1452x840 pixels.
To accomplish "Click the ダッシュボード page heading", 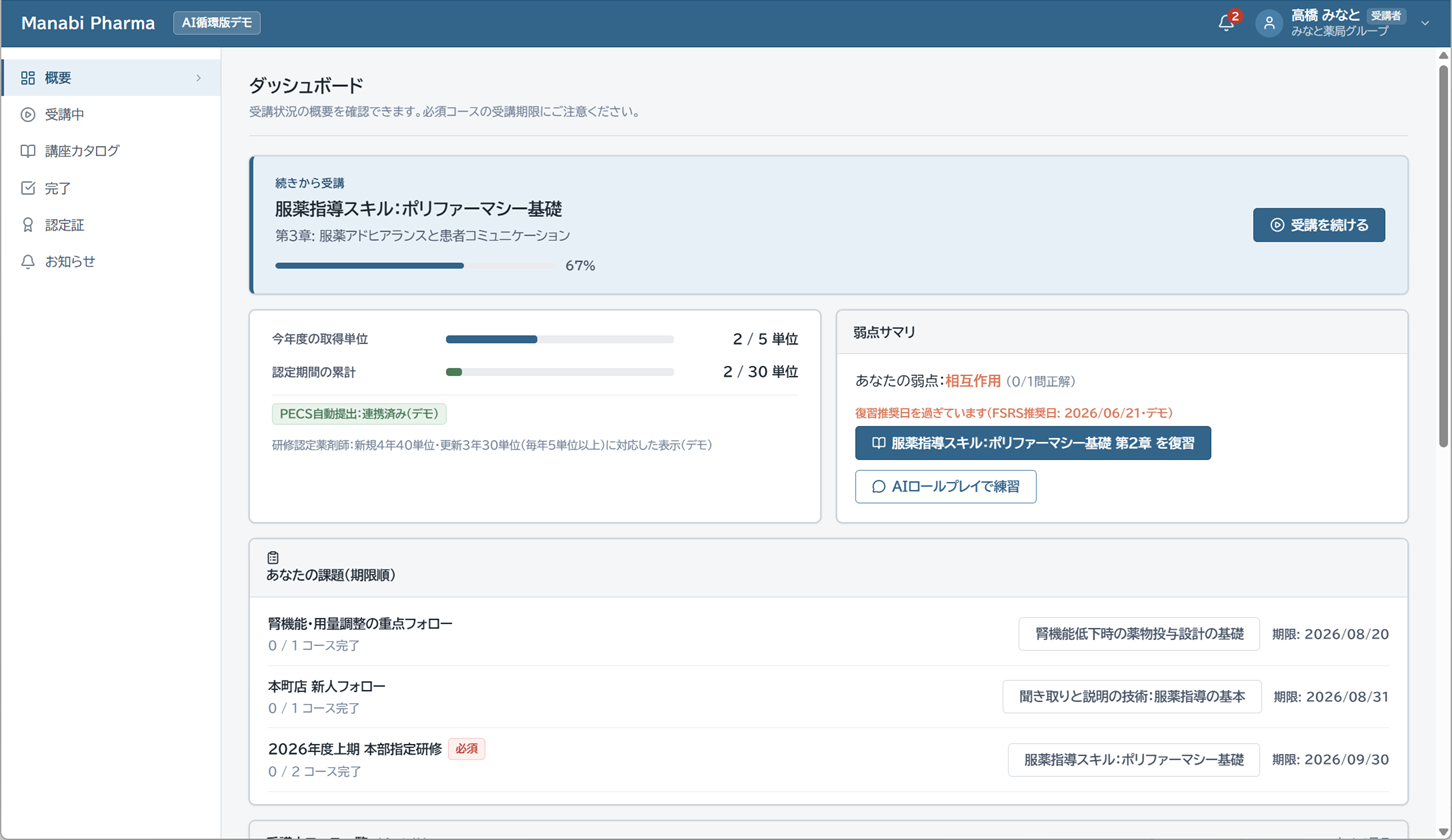I will pos(306,86).
